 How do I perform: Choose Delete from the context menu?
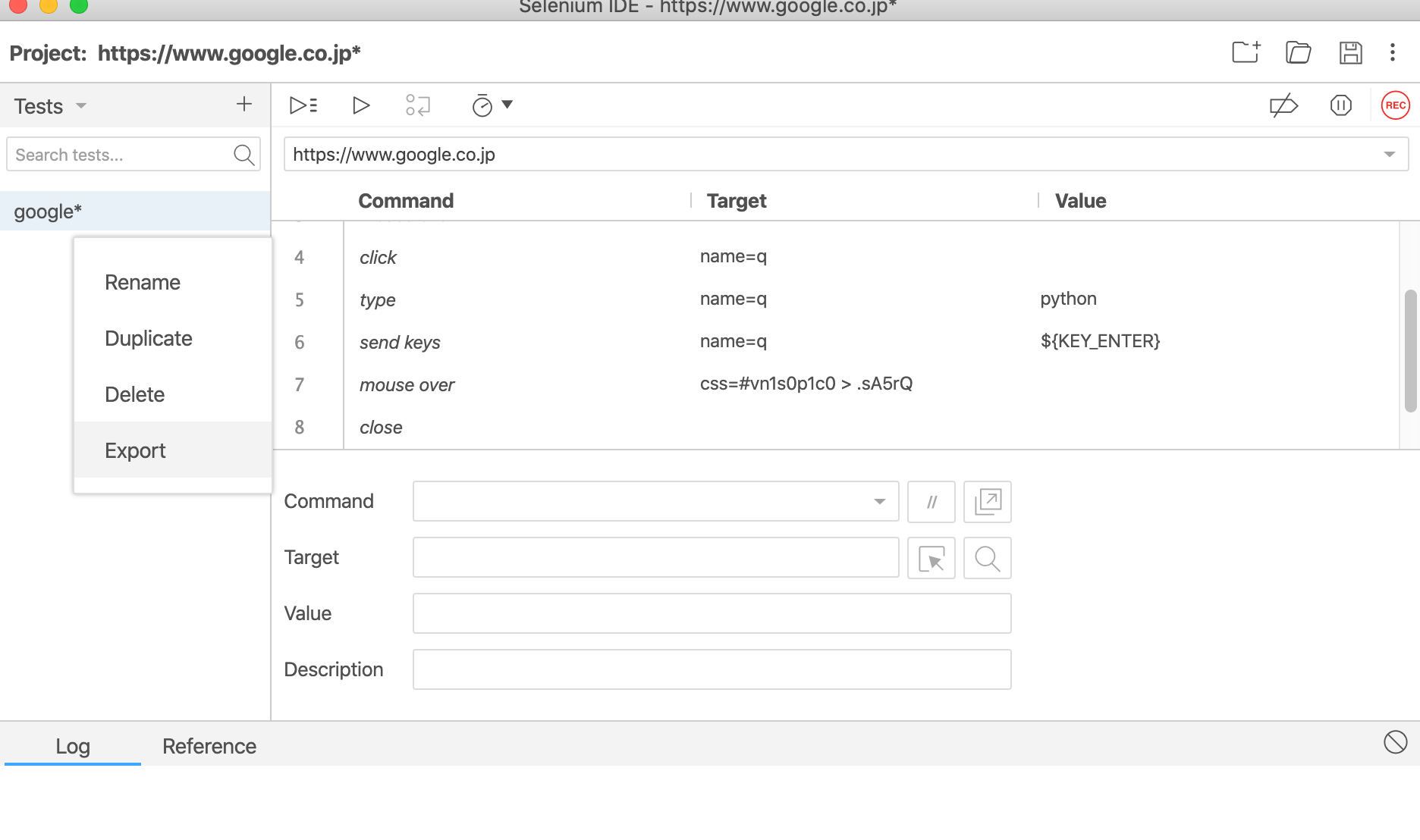173,394
